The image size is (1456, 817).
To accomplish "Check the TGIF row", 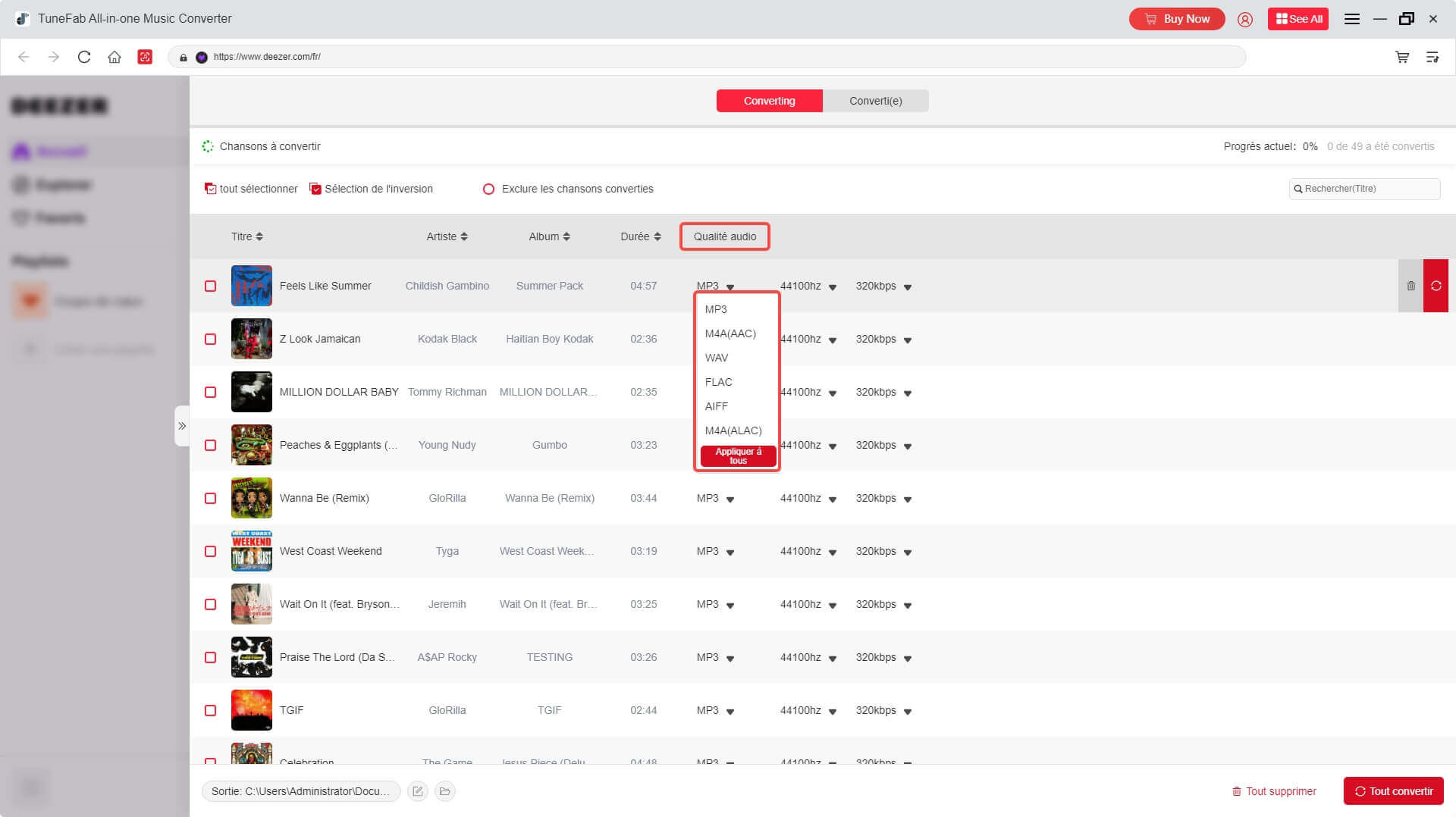I will [x=211, y=710].
